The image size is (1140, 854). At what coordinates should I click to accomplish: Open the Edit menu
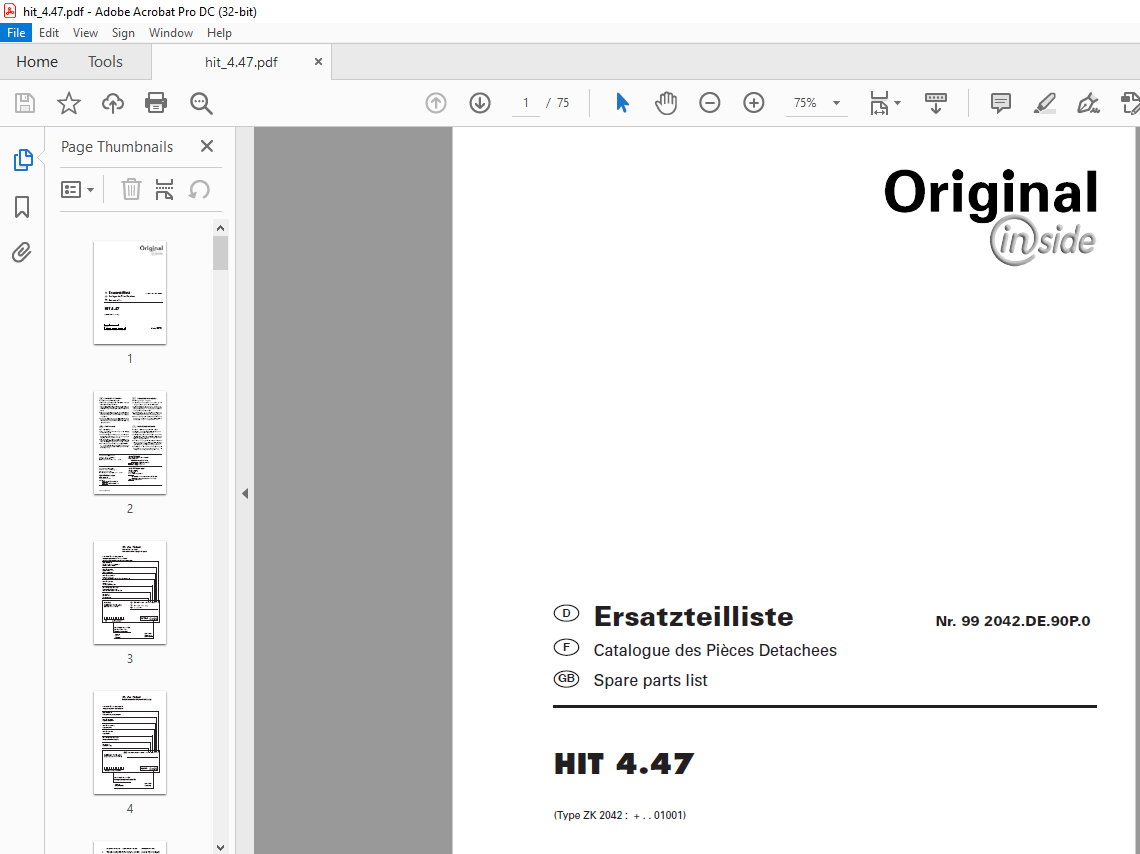pyautogui.click(x=49, y=33)
